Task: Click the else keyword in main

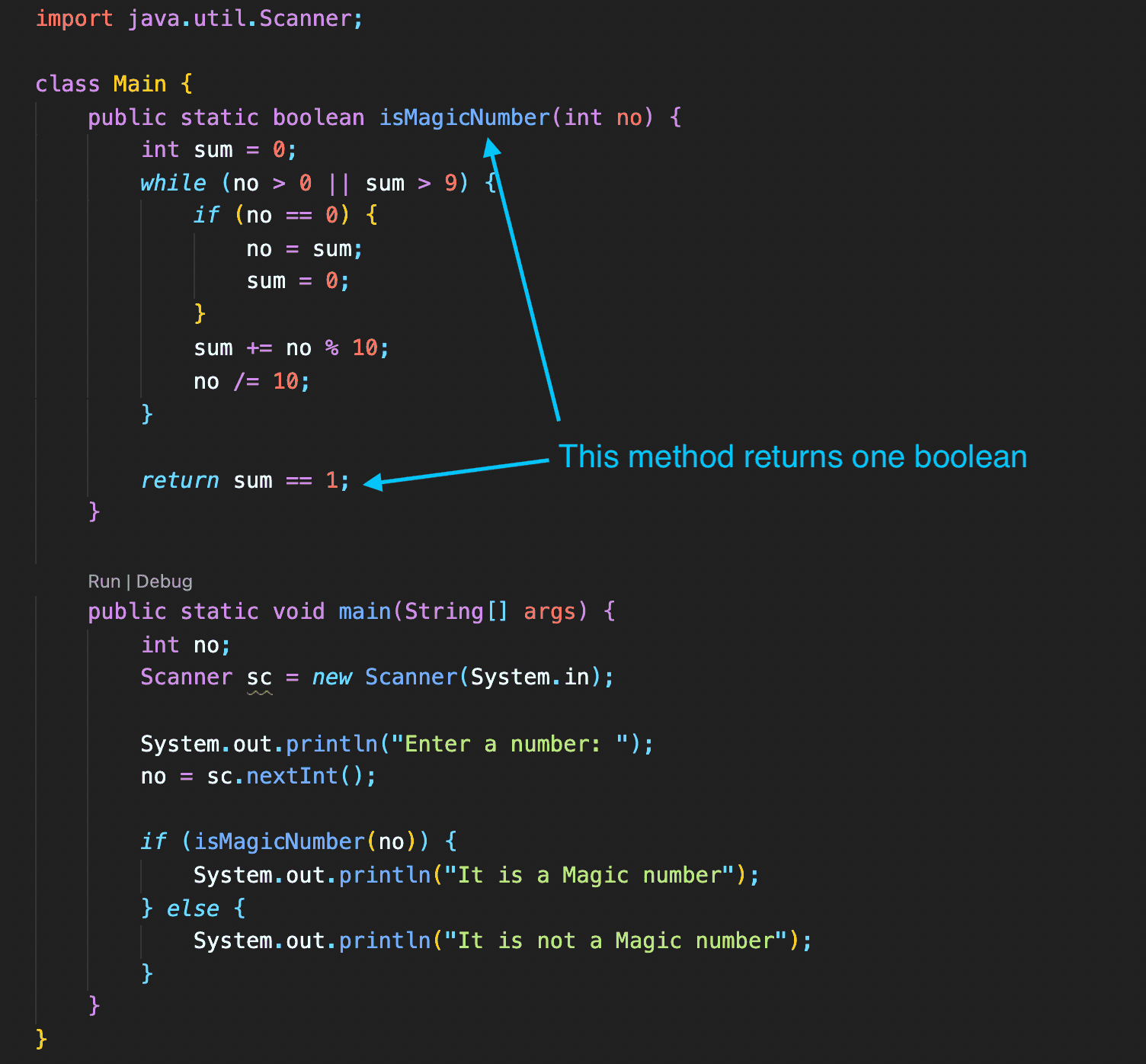Action: [192, 908]
